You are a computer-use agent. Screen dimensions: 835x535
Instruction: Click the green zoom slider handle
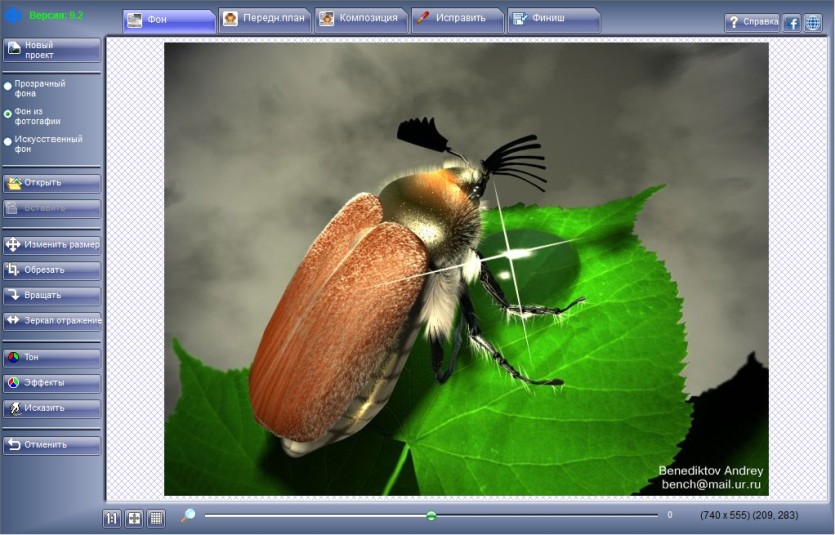pyautogui.click(x=431, y=515)
